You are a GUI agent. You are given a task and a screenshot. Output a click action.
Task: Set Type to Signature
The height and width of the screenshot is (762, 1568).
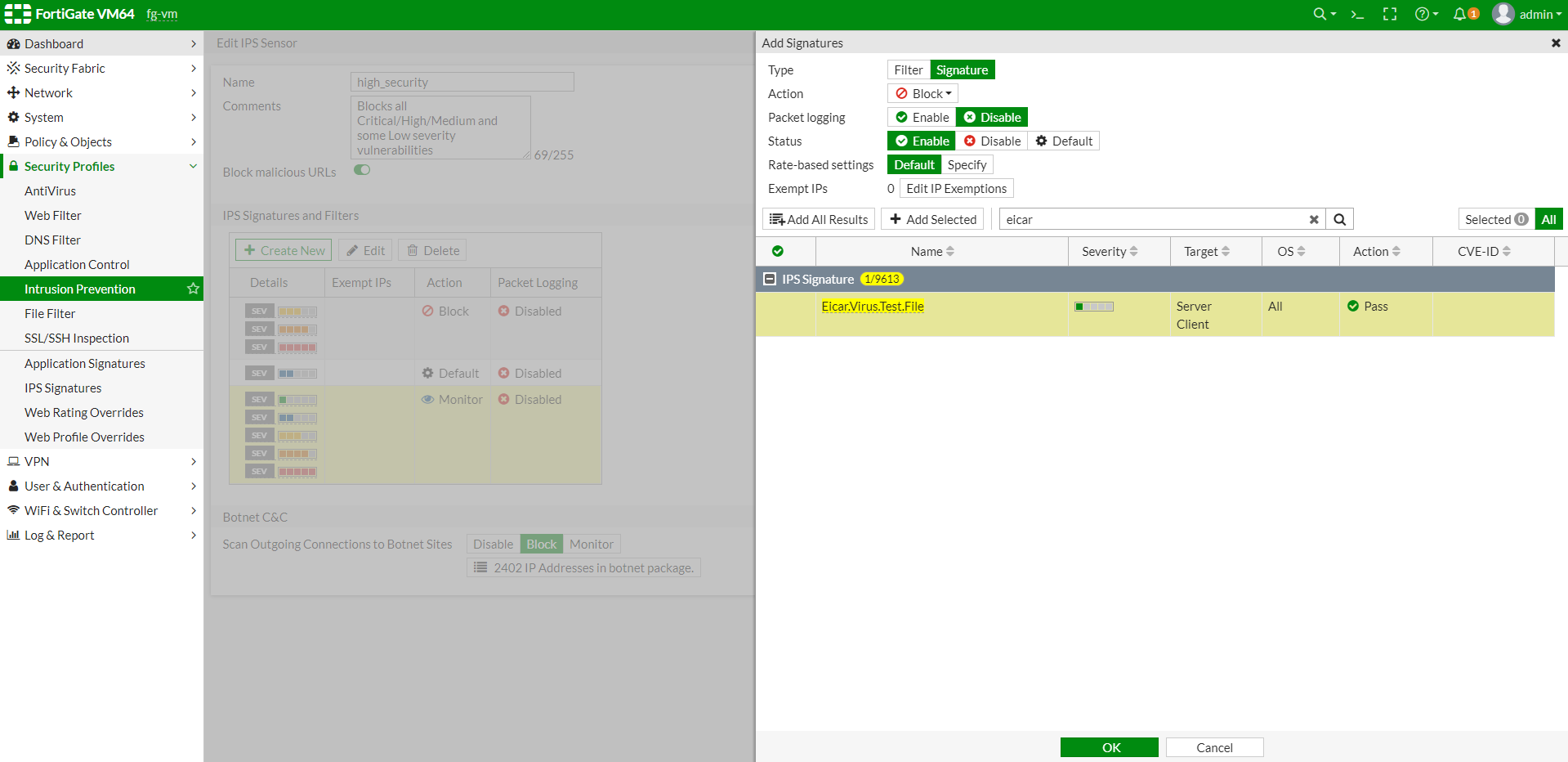(x=962, y=69)
